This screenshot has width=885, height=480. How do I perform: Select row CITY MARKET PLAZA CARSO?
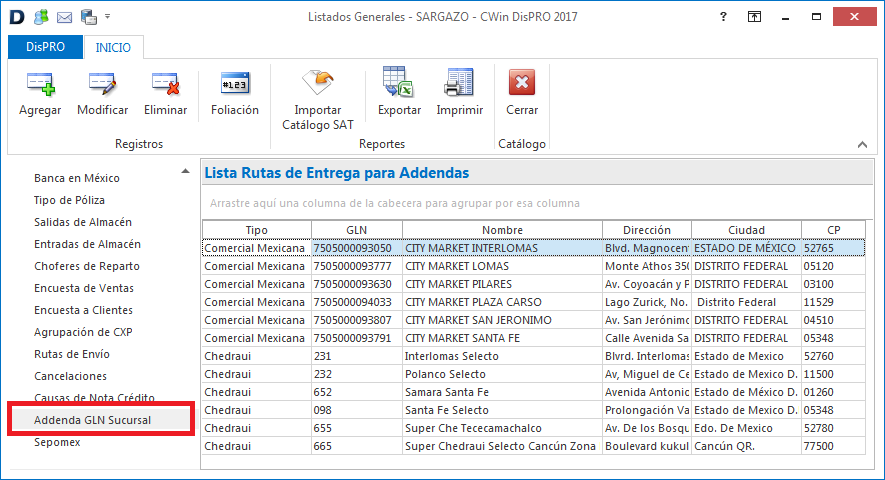[533, 302]
